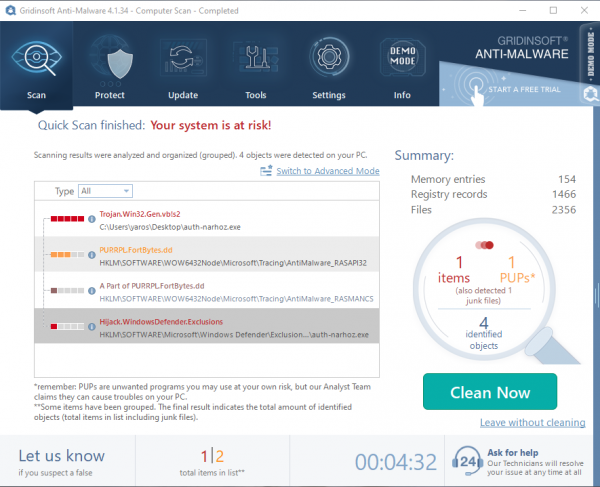Open the Type filter dropdown

pyautogui.click(x=105, y=191)
